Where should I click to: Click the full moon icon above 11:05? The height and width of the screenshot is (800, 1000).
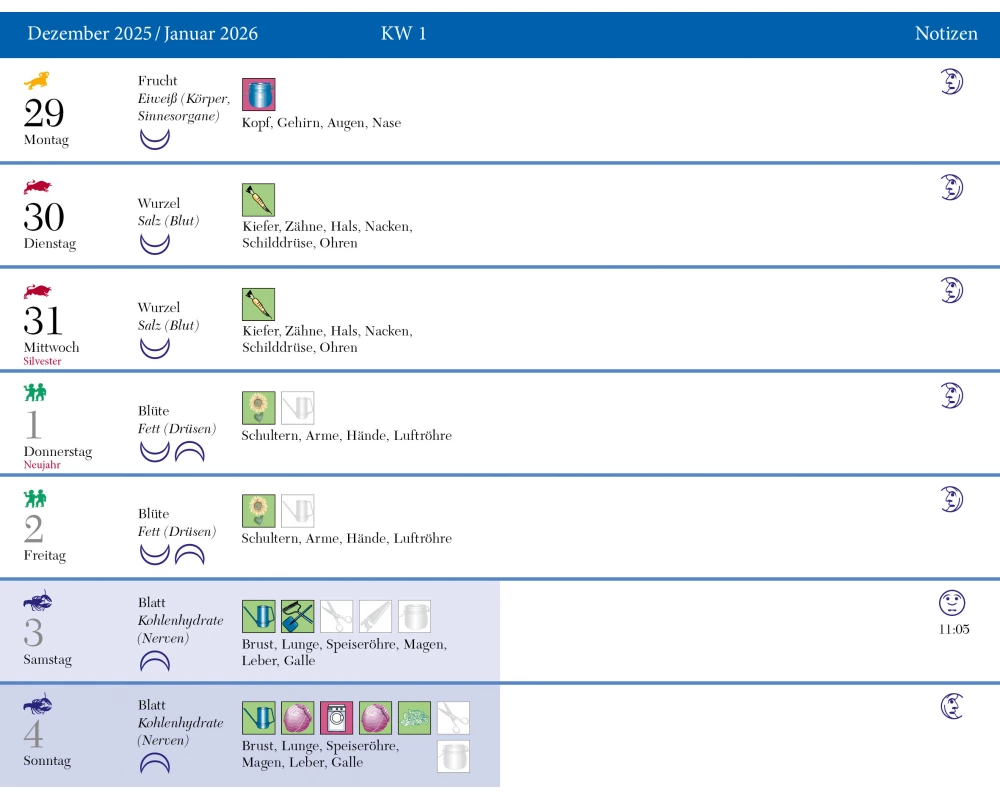coord(952,603)
